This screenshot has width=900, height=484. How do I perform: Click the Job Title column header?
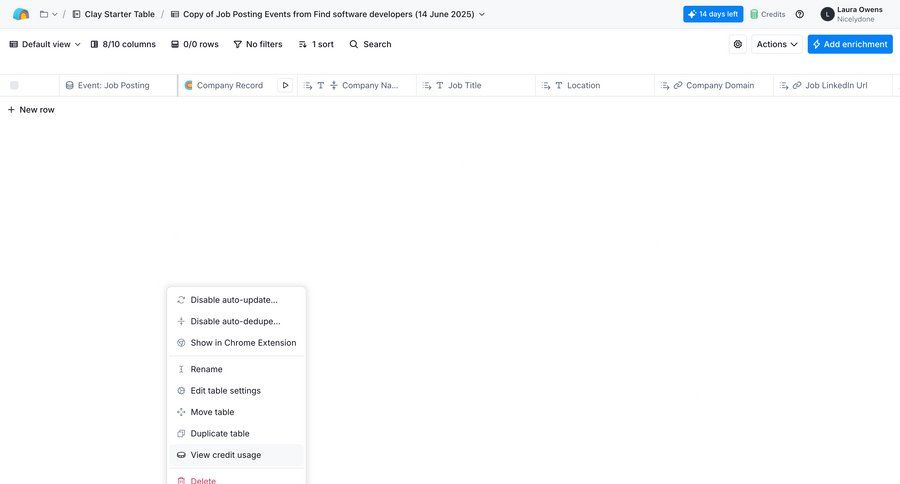pos(476,85)
